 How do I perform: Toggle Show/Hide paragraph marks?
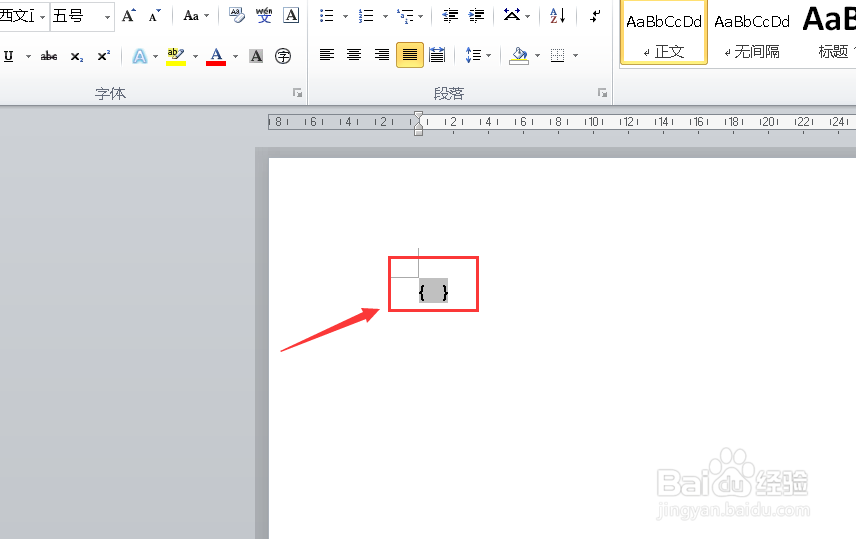pos(595,16)
